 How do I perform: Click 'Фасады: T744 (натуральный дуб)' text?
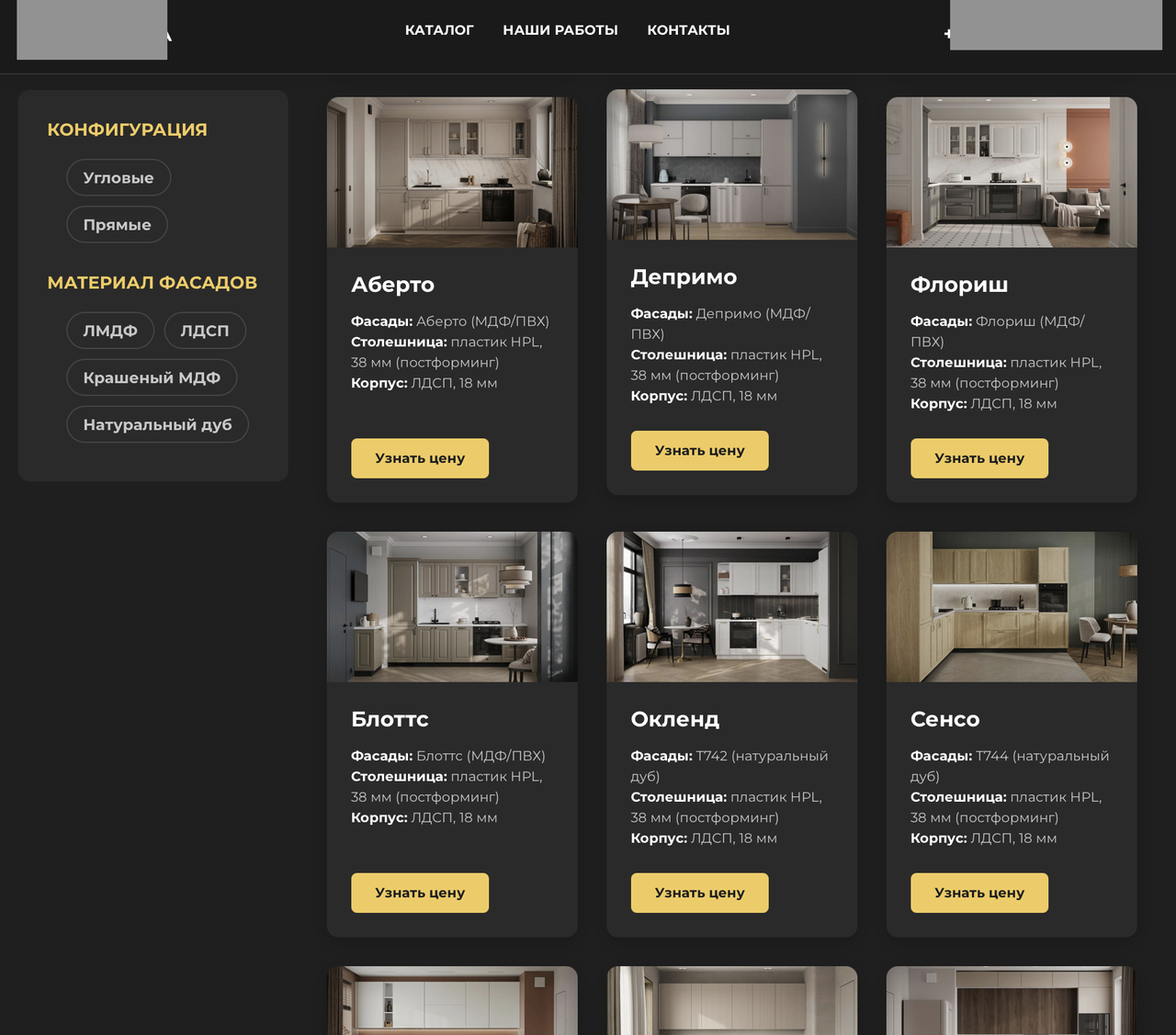1010,766
